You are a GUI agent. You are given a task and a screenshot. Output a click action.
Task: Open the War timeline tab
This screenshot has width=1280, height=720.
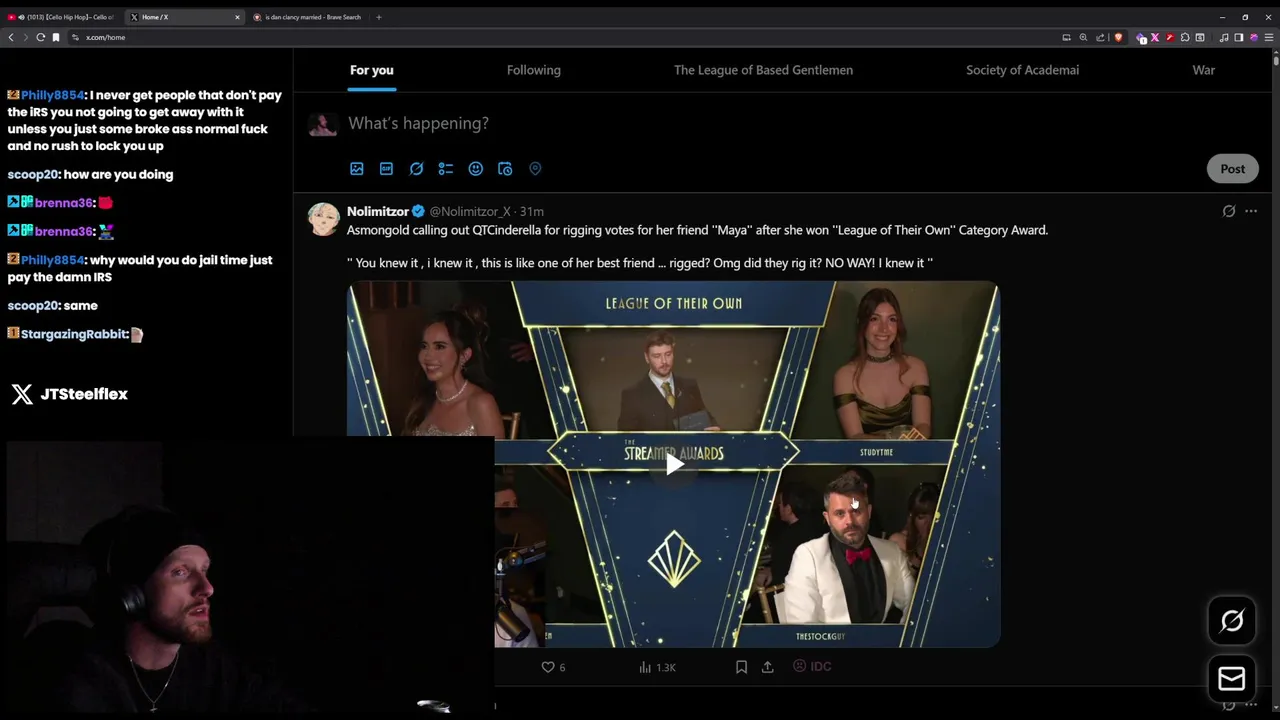(1204, 70)
